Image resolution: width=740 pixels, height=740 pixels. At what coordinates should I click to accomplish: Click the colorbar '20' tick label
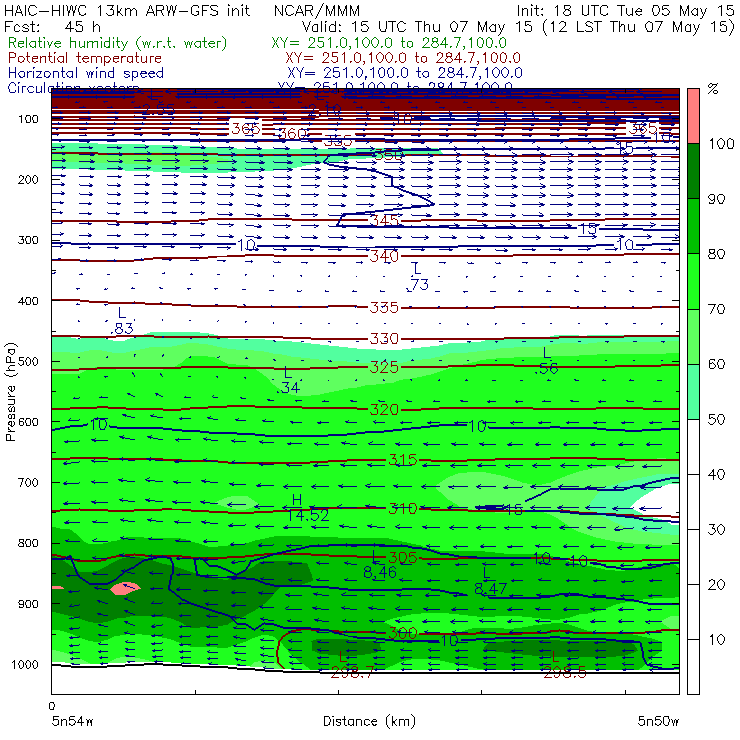pos(716,585)
